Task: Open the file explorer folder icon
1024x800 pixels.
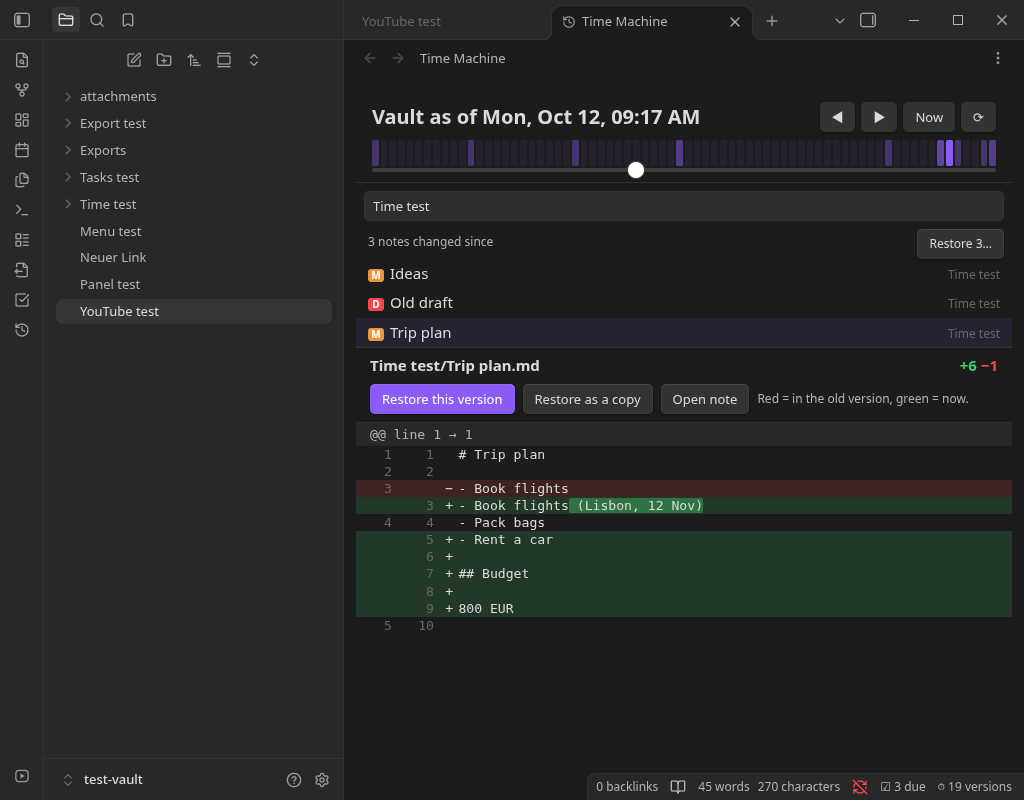Action: [x=66, y=20]
